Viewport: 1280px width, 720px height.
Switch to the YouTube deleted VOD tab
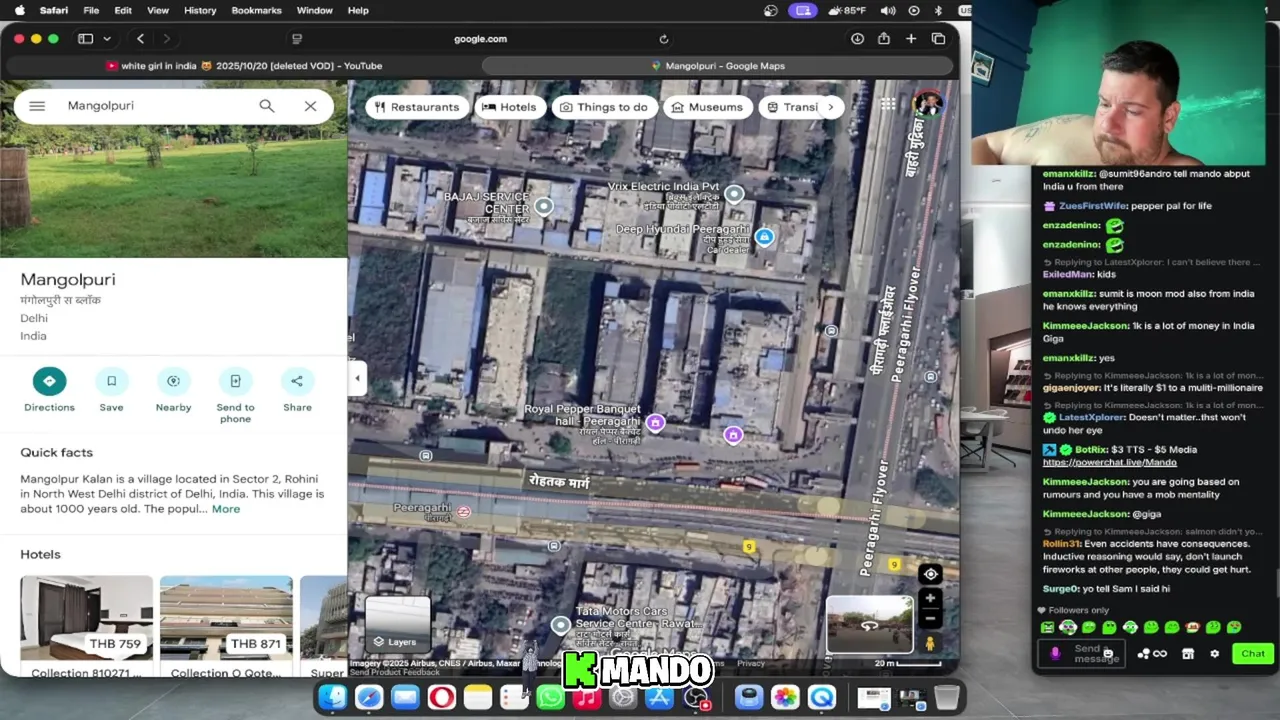242,66
